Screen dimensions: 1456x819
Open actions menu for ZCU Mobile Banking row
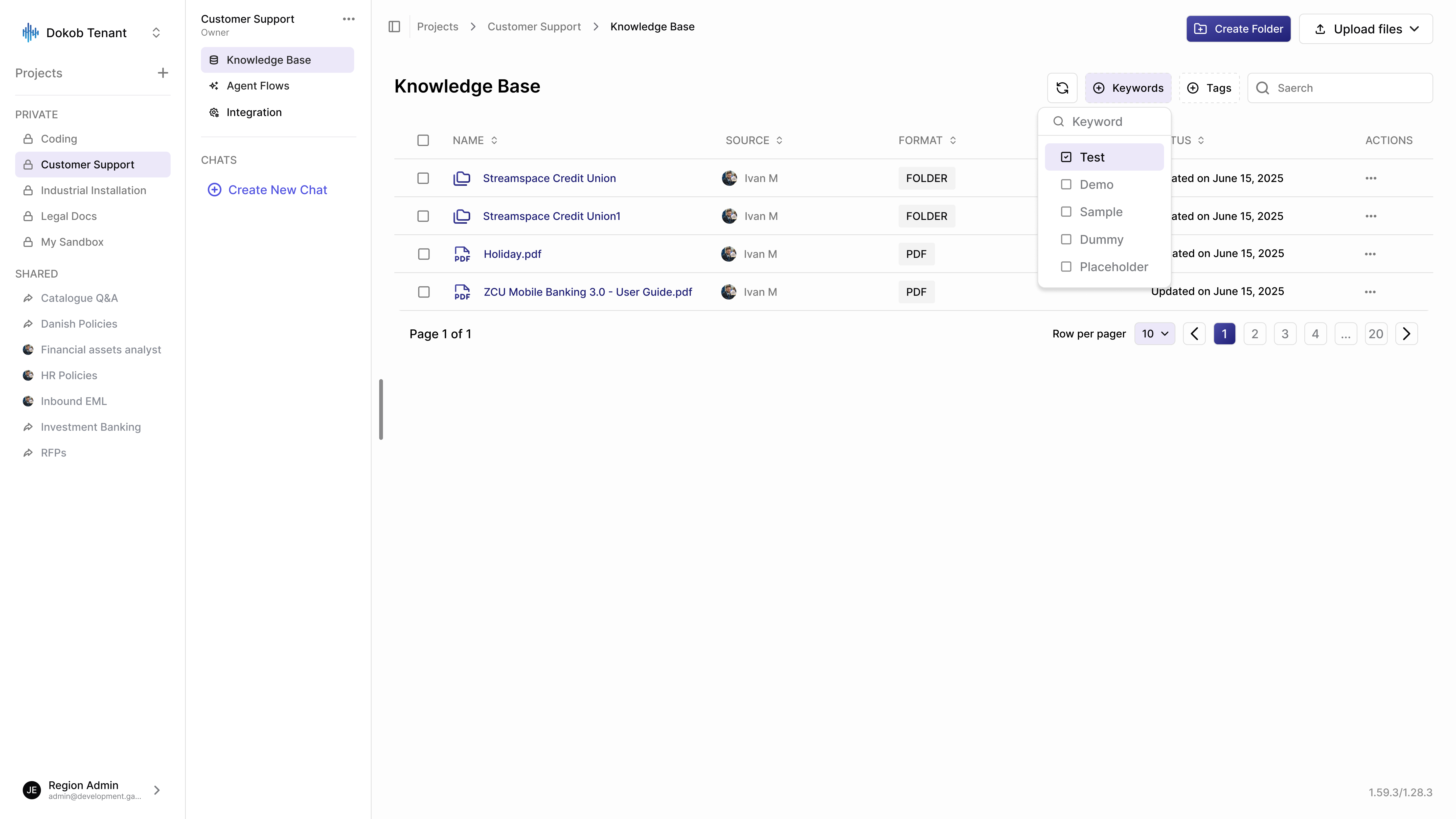pyautogui.click(x=1370, y=292)
